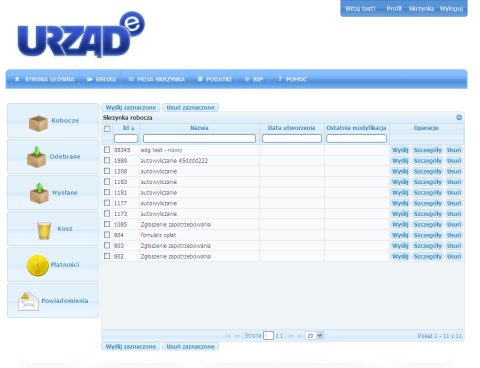The width and height of the screenshot is (480, 368).
Task: Open the BIP menu item
Action: [x=254, y=79]
